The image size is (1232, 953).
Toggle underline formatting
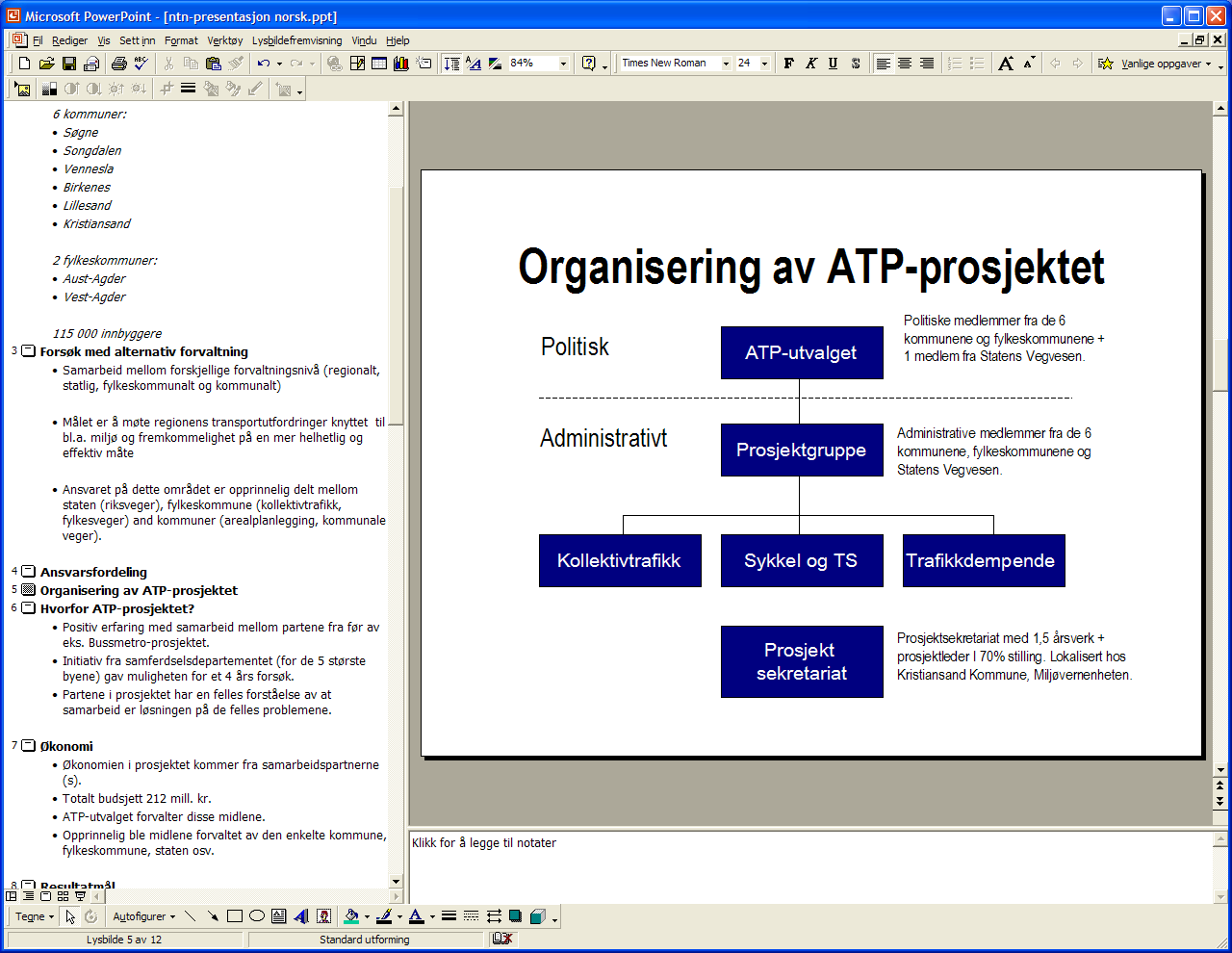click(834, 64)
